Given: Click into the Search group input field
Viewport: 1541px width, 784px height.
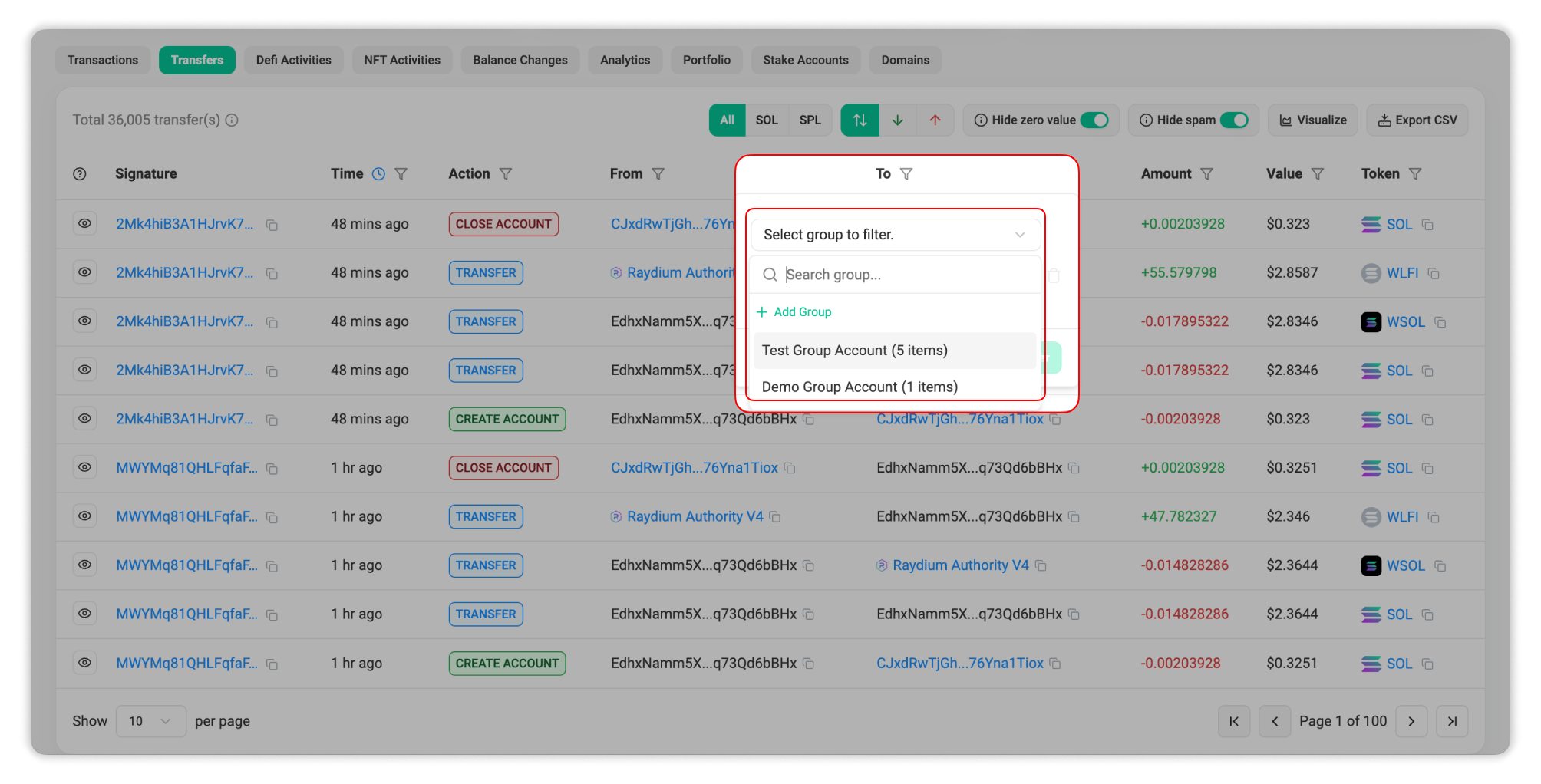Looking at the screenshot, I should pyautogui.click(x=906, y=275).
